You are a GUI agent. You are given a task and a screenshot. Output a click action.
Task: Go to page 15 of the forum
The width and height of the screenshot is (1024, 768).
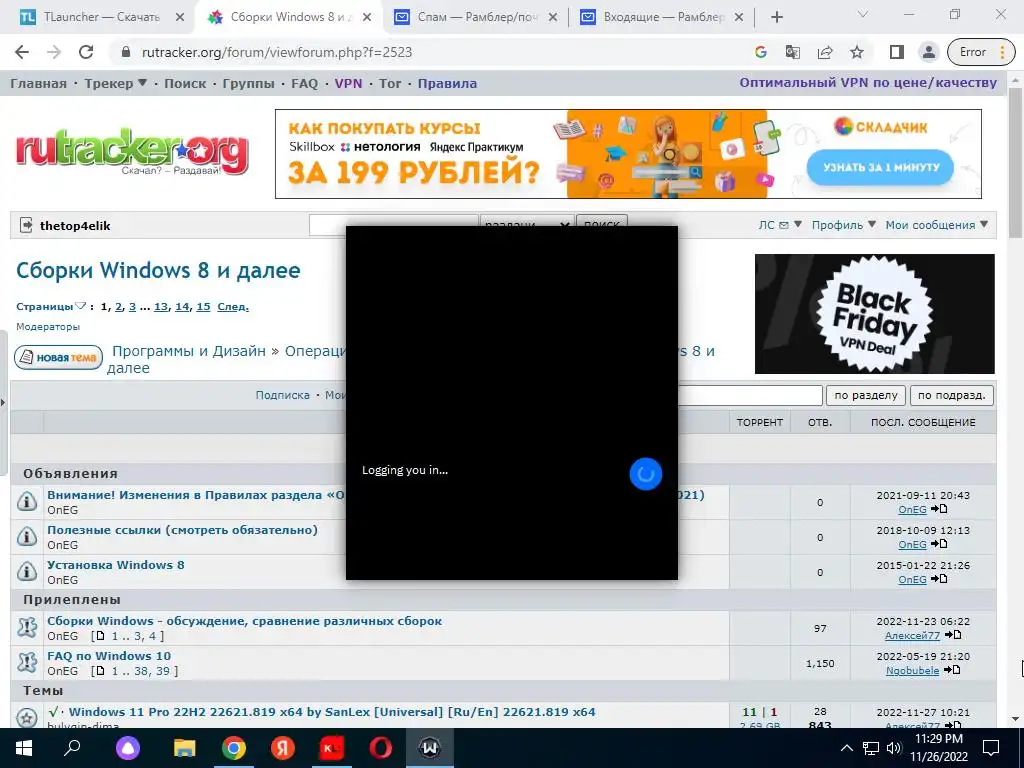(x=203, y=306)
